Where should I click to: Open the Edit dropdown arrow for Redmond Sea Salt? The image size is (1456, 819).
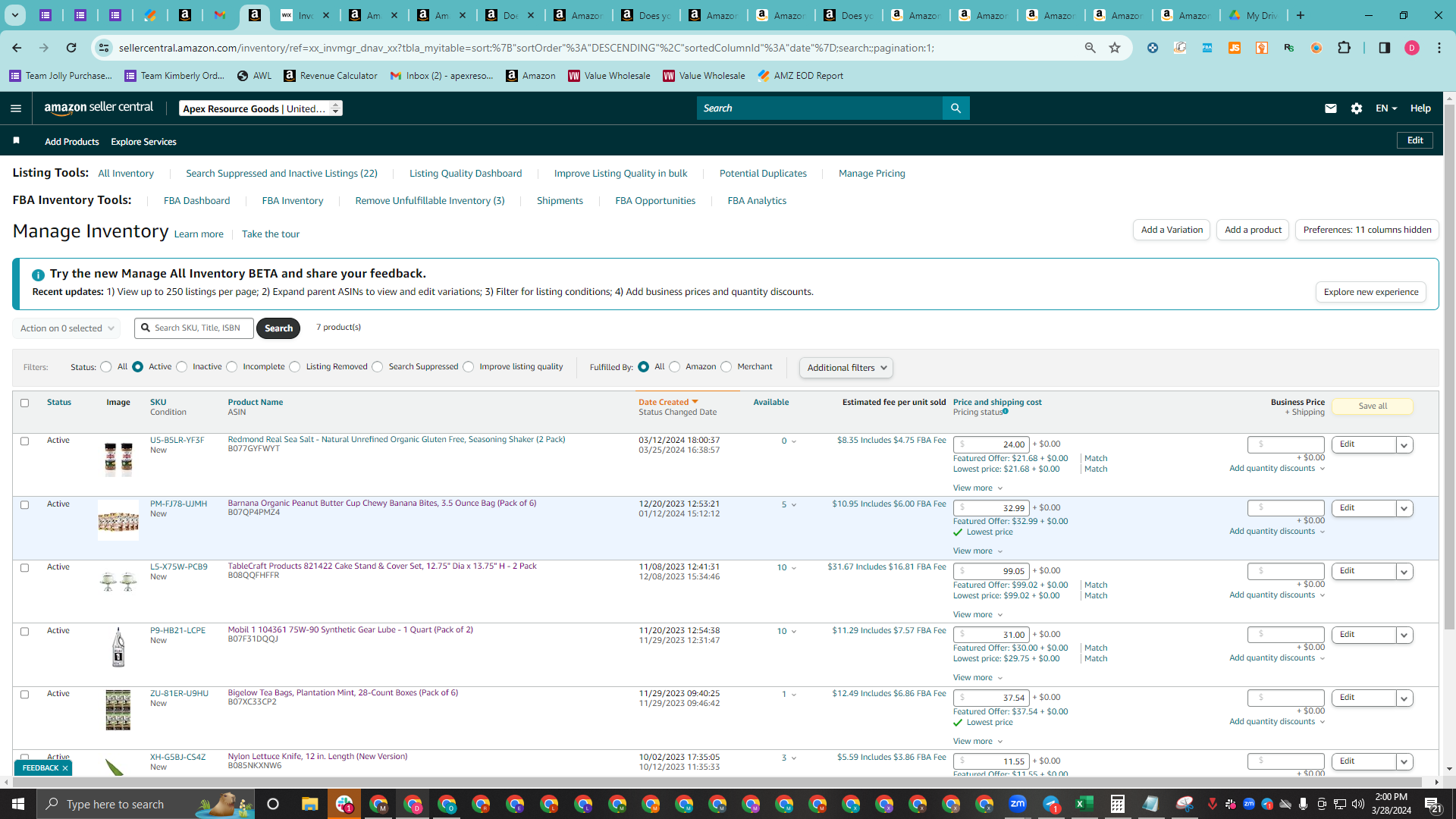[x=1404, y=445]
